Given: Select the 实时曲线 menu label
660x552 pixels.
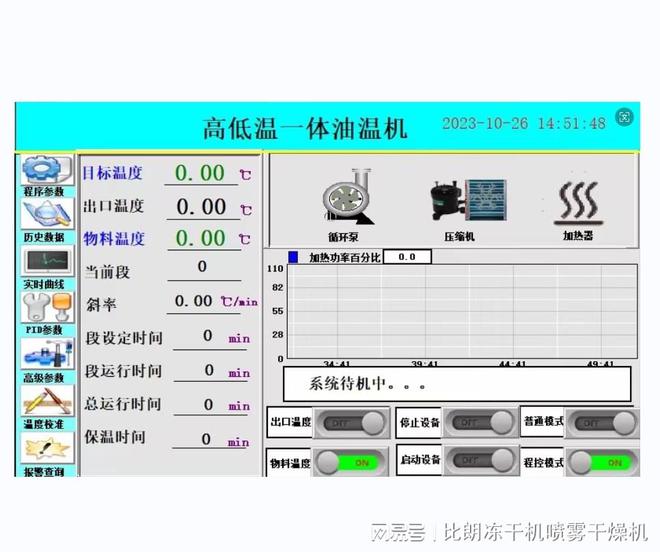Looking at the screenshot, I should point(44,284).
